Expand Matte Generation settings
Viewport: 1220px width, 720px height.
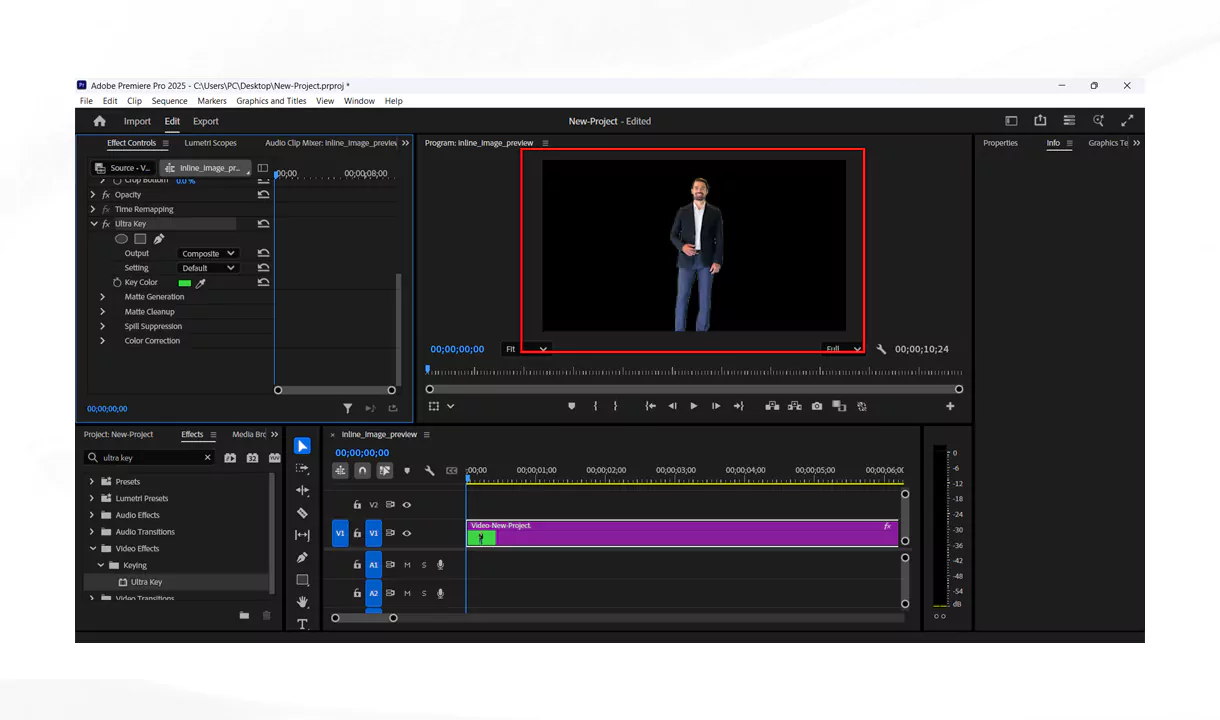pos(102,297)
